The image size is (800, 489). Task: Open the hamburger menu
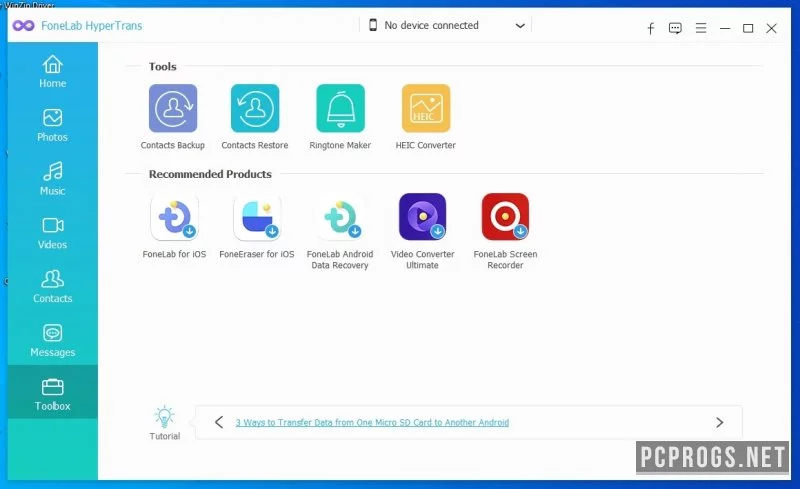(x=701, y=28)
